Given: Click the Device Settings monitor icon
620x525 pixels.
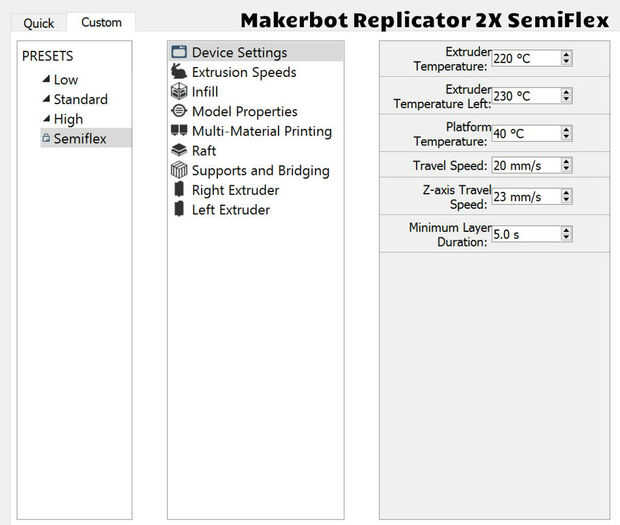Looking at the screenshot, I should (x=179, y=52).
